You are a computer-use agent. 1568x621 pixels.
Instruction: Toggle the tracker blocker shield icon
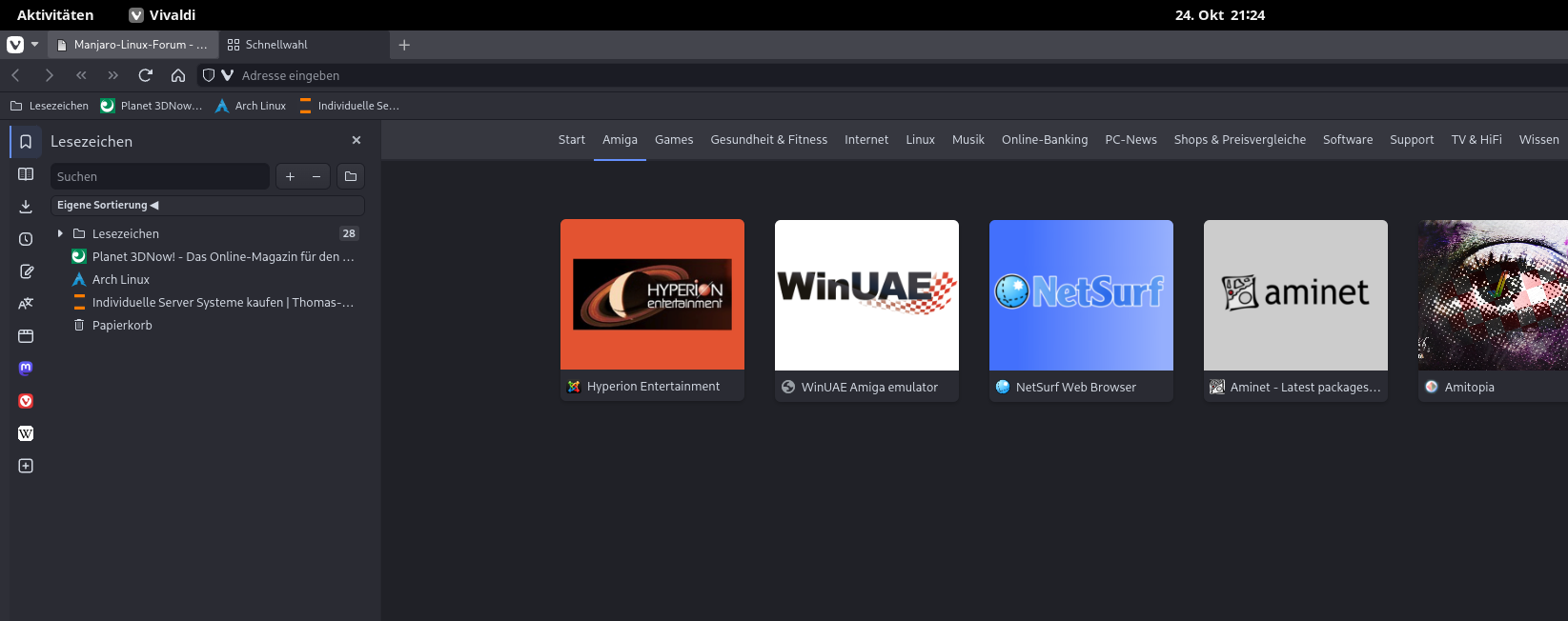(x=209, y=75)
